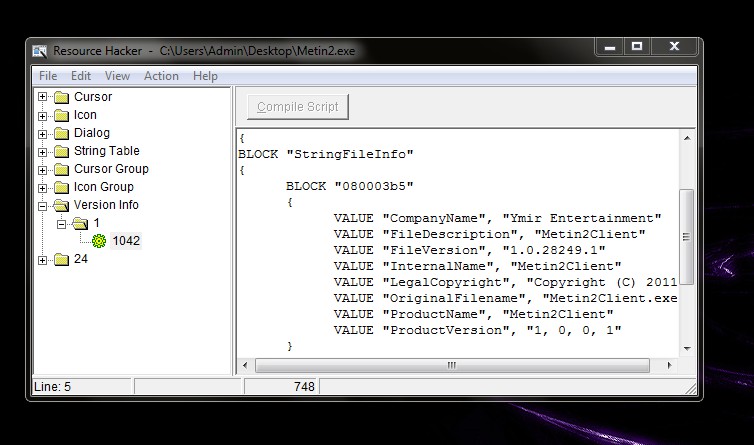Click the LegalCopyright value line
The height and width of the screenshot is (445, 754).
pos(505,282)
